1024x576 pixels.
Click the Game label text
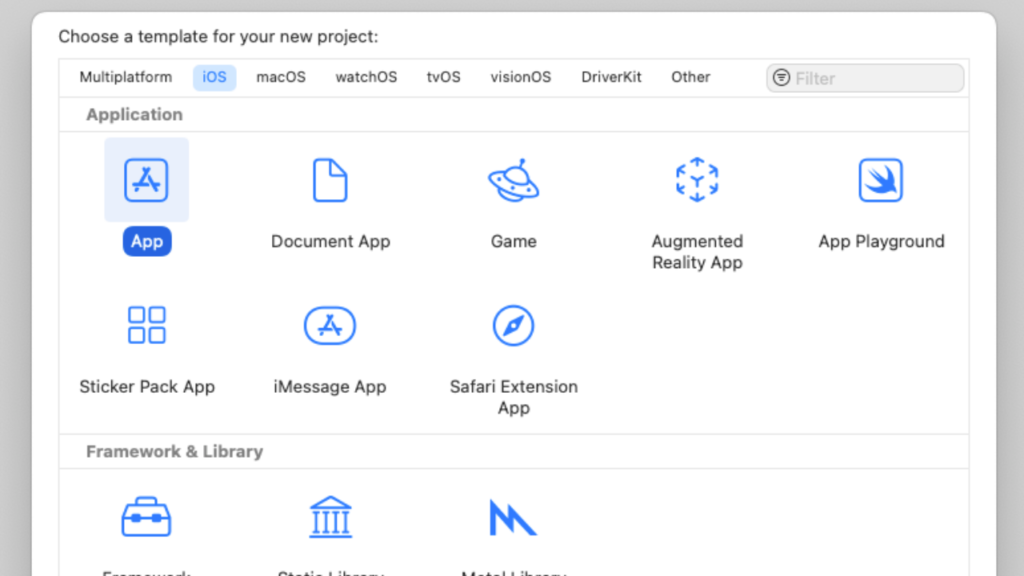513,242
